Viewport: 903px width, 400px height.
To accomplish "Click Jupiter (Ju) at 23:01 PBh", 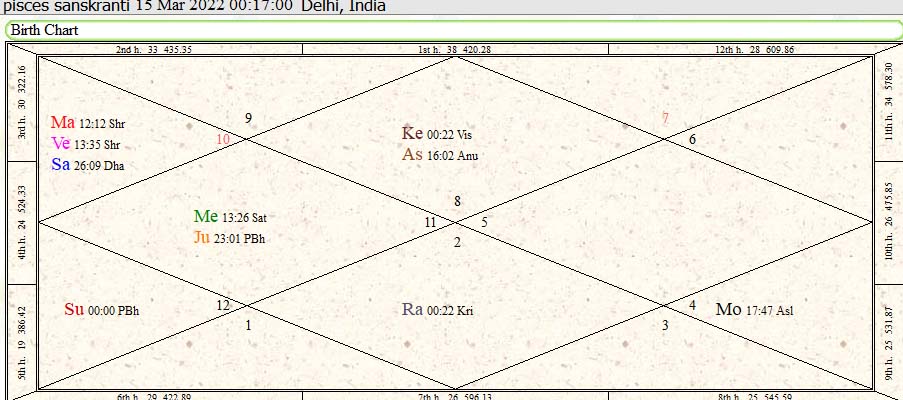I will (x=229, y=238).
